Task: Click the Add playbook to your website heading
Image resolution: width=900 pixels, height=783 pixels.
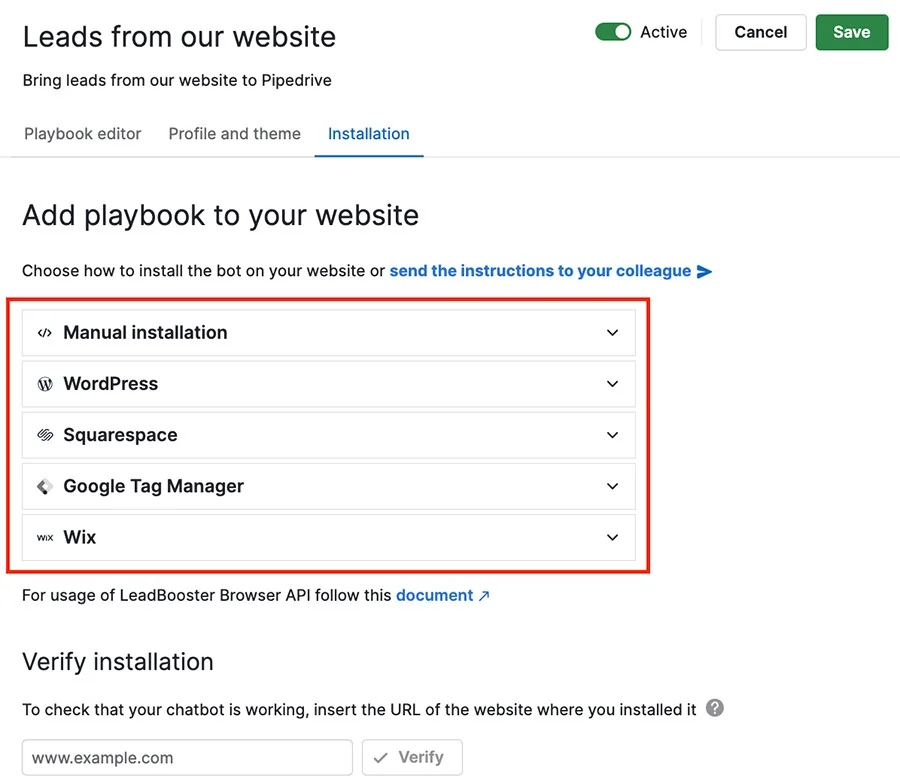Action: click(x=220, y=216)
